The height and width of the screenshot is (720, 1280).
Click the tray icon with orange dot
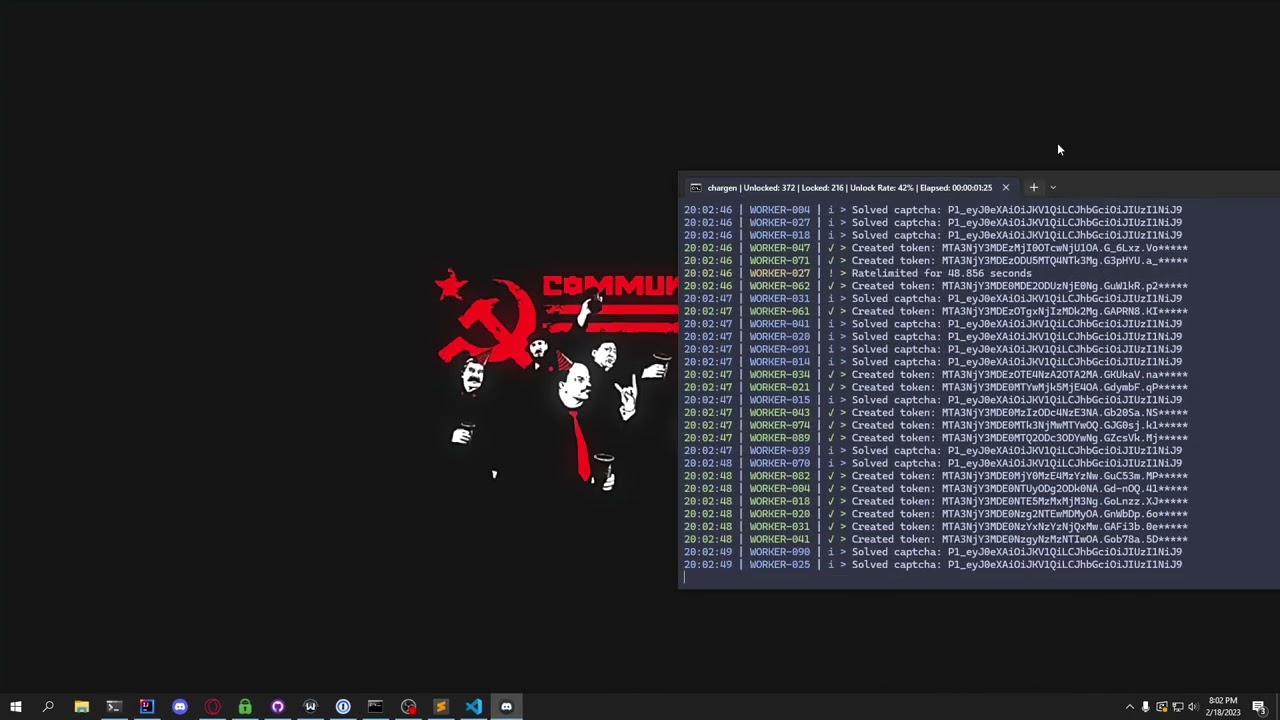click(1162, 707)
